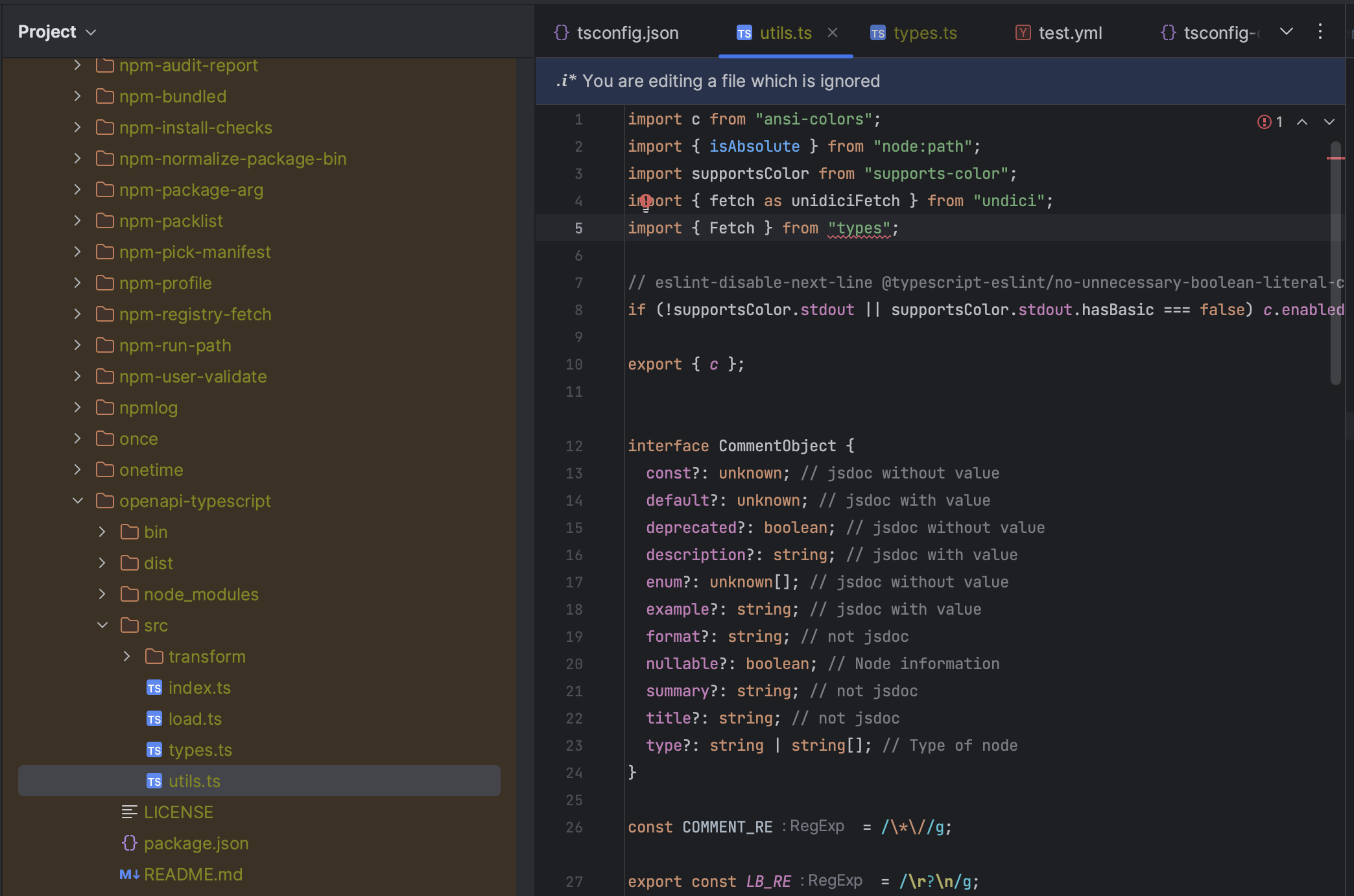This screenshot has height=896, width=1354.
Task: Collapse the openapi-typescript folder
Action: (78, 501)
